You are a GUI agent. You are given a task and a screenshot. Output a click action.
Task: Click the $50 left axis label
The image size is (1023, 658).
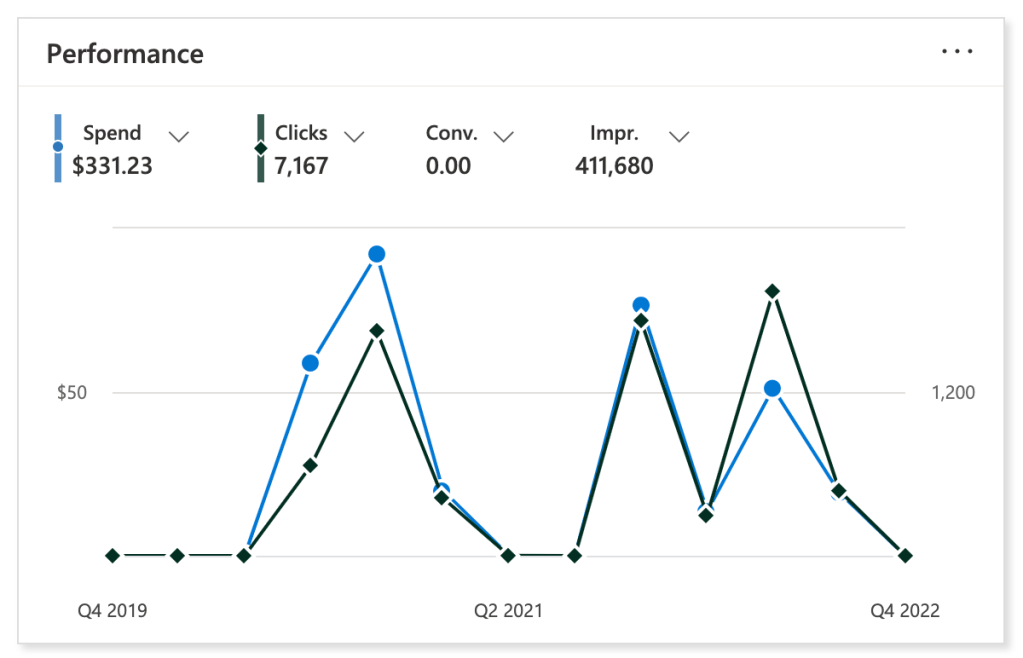point(71,392)
